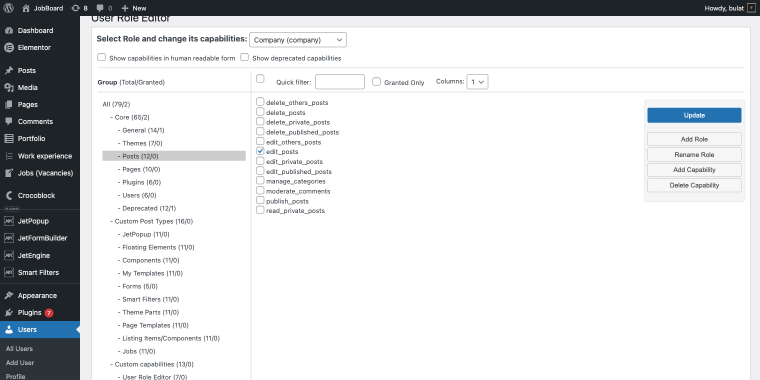Screen dimensions: 760x380
Task: Open the Portfolio menu label
Action: (32, 139)
